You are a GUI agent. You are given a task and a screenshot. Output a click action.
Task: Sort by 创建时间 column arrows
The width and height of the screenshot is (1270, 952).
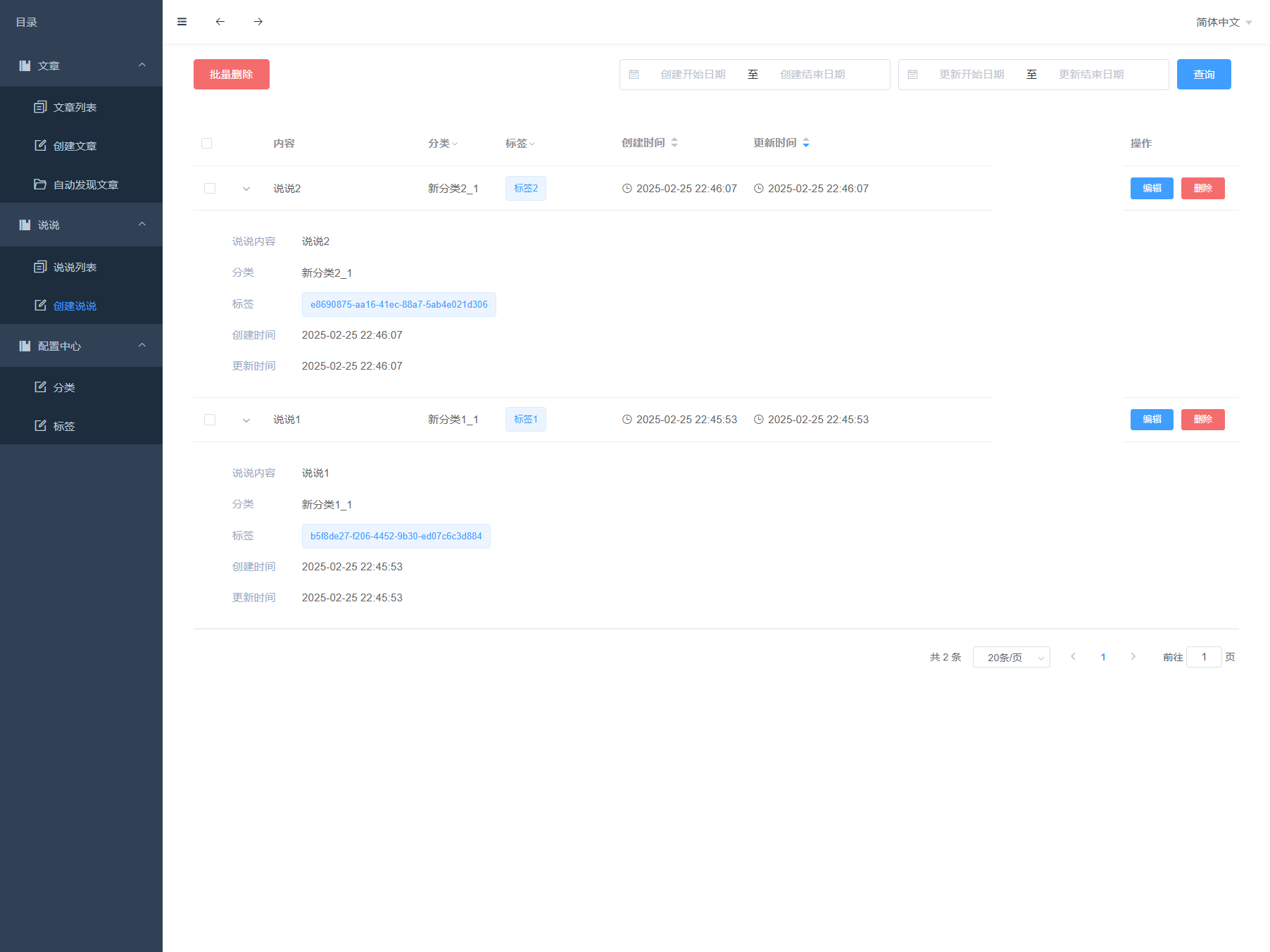[674, 142]
